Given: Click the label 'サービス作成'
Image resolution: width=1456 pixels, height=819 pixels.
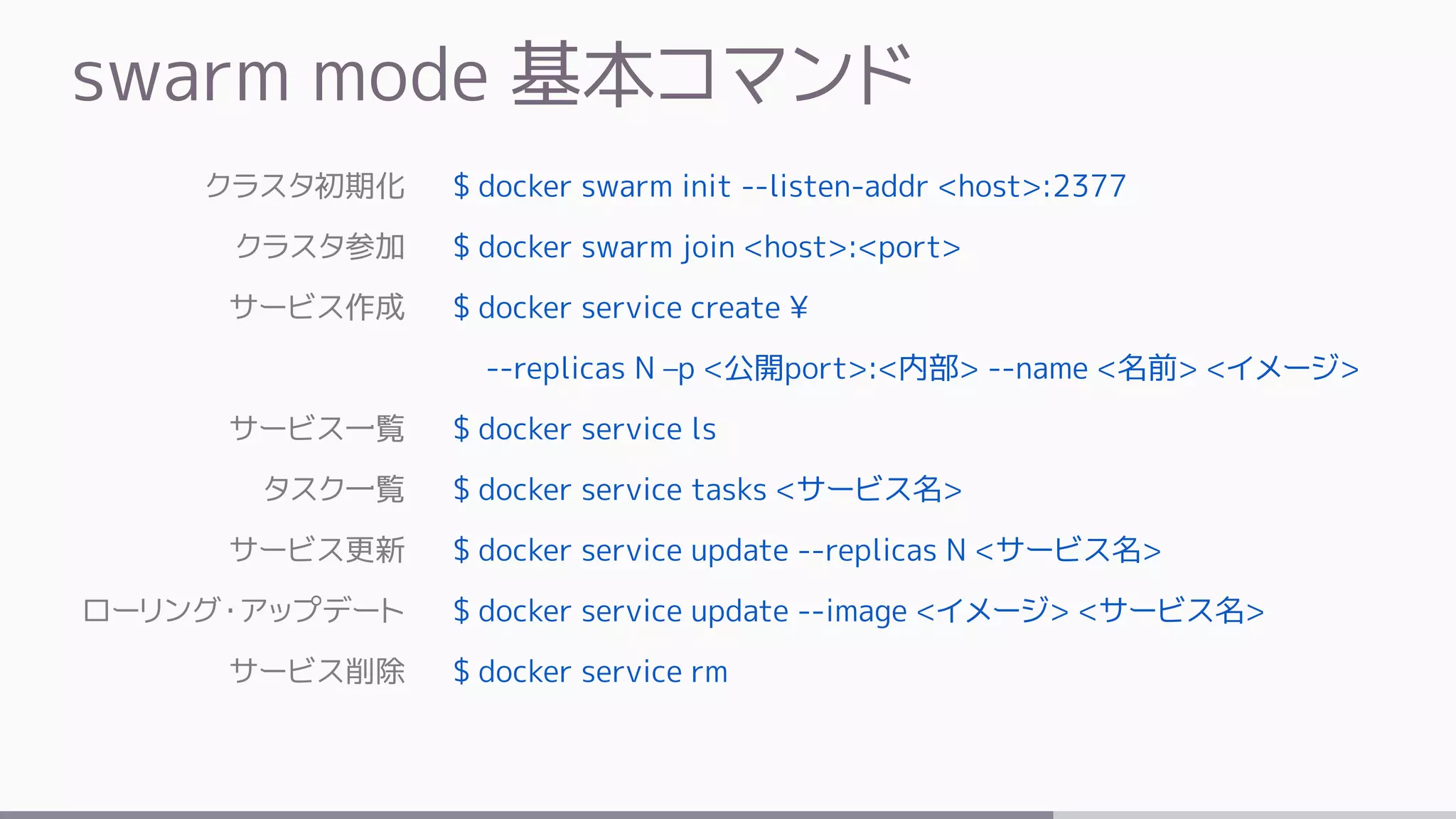Looking at the screenshot, I should pyautogui.click(x=317, y=307).
